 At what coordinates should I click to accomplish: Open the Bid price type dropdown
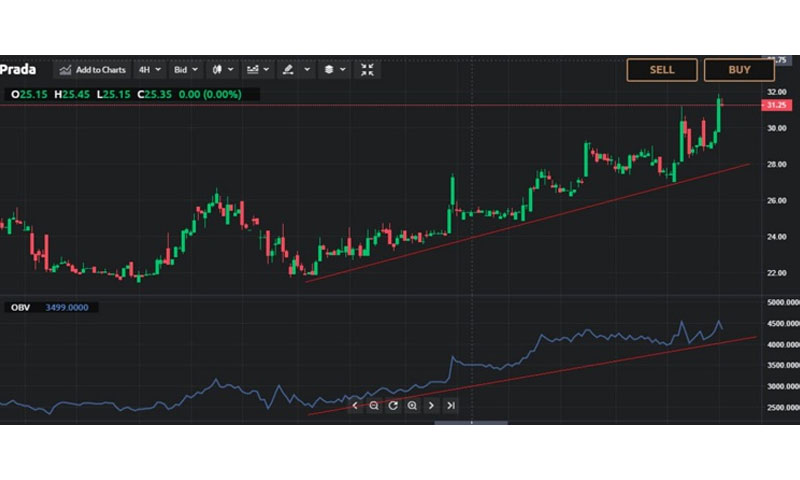(185, 70)
